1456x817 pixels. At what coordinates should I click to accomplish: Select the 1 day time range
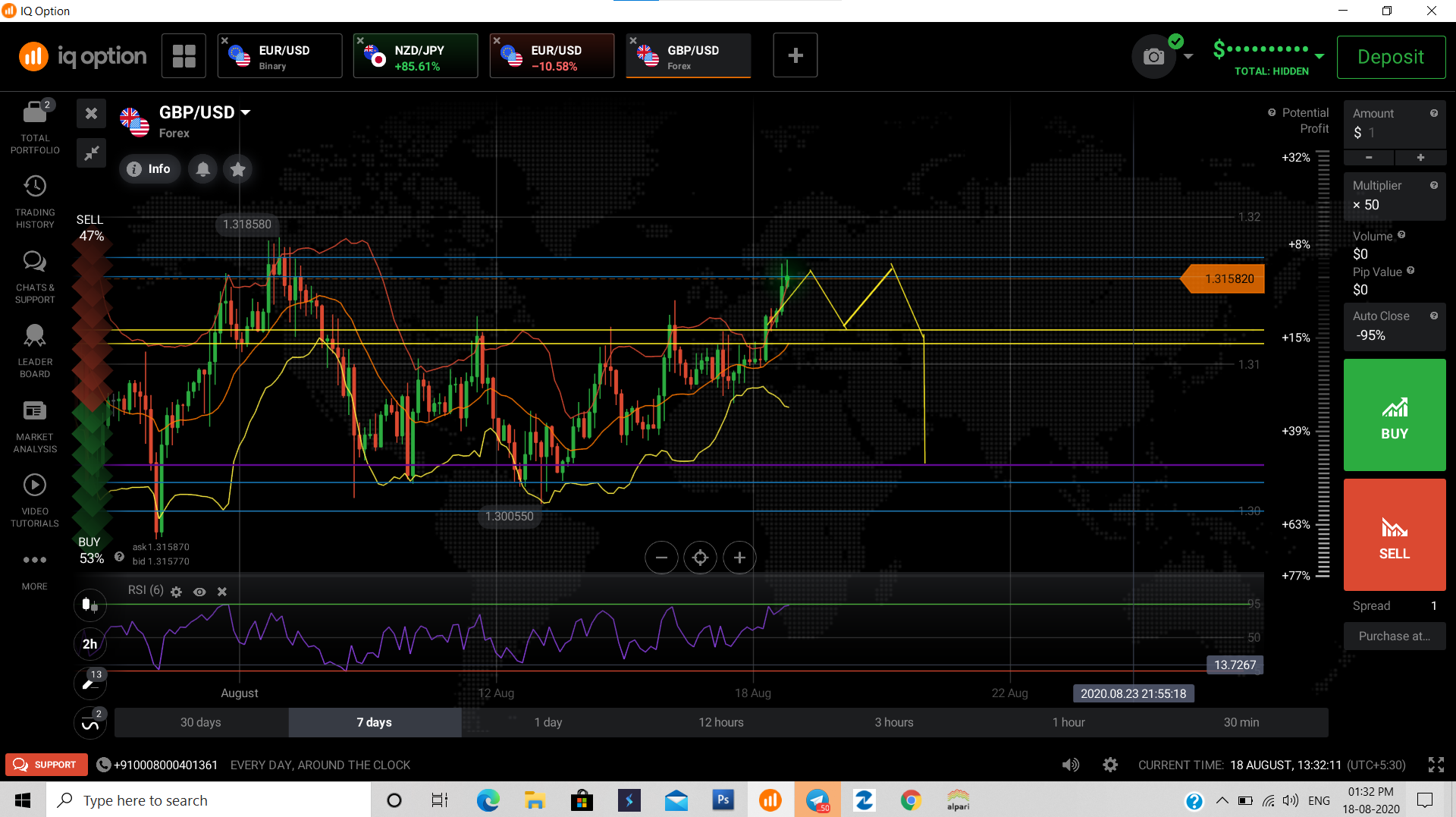[x=548, y=722]
